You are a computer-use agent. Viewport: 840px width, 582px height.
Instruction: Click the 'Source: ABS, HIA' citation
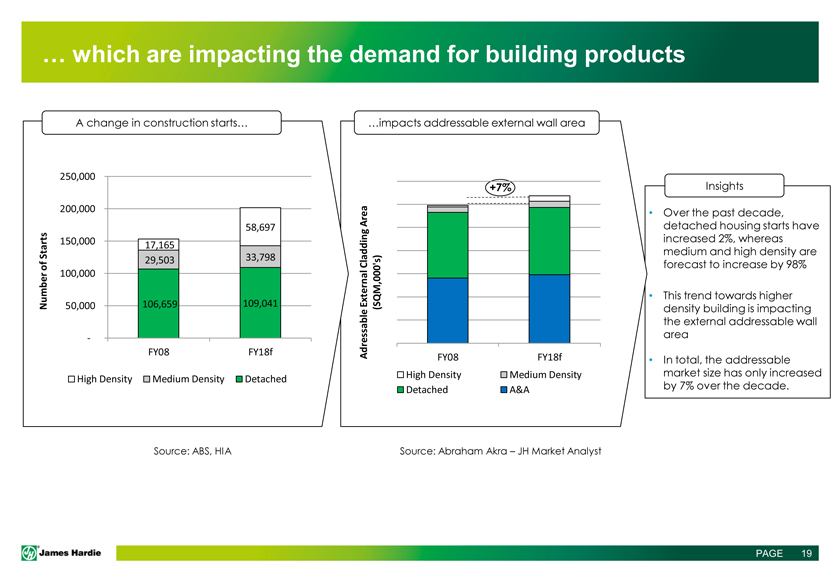coord(192,452)
